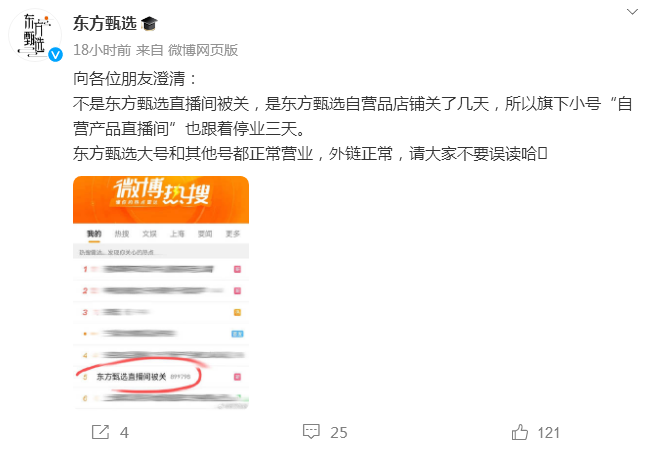Click the blue verified badge on avatar
The height and width of the screenshot is (450, 658).
tap(55, 55)
